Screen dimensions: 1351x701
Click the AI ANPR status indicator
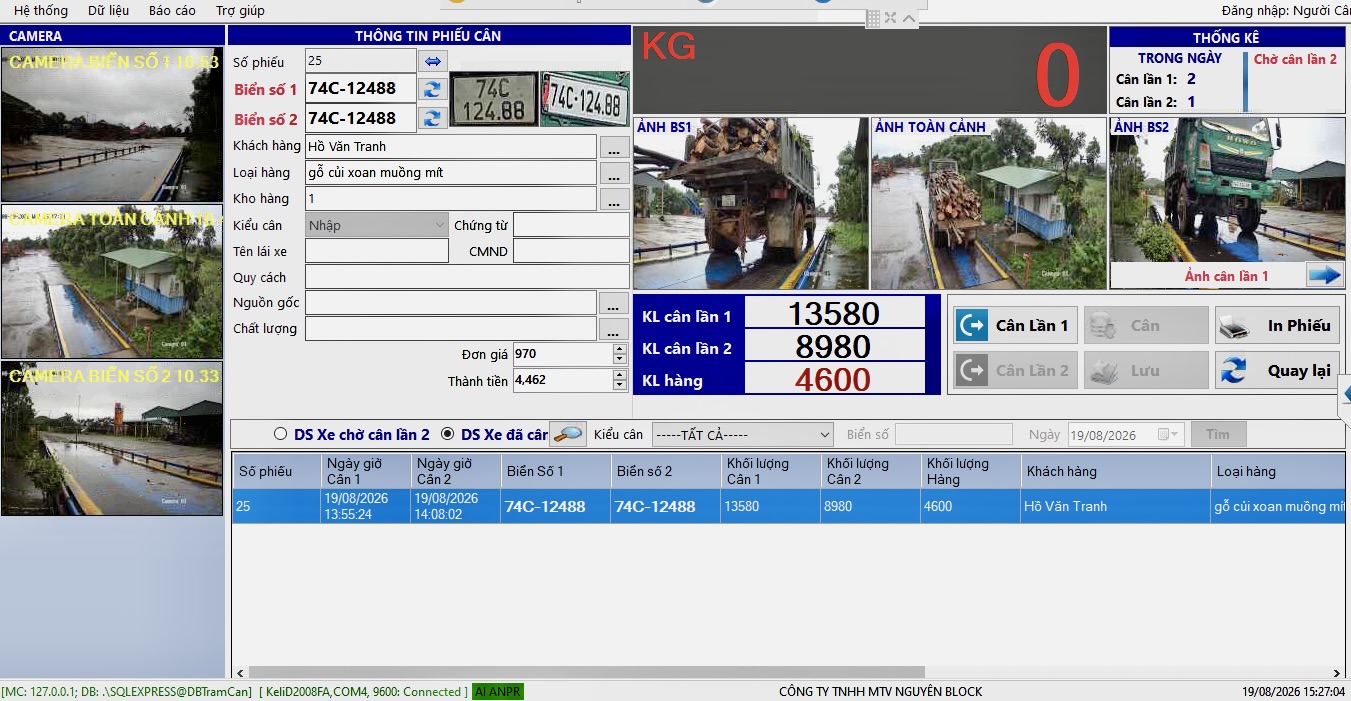click(x=498, y=691)
